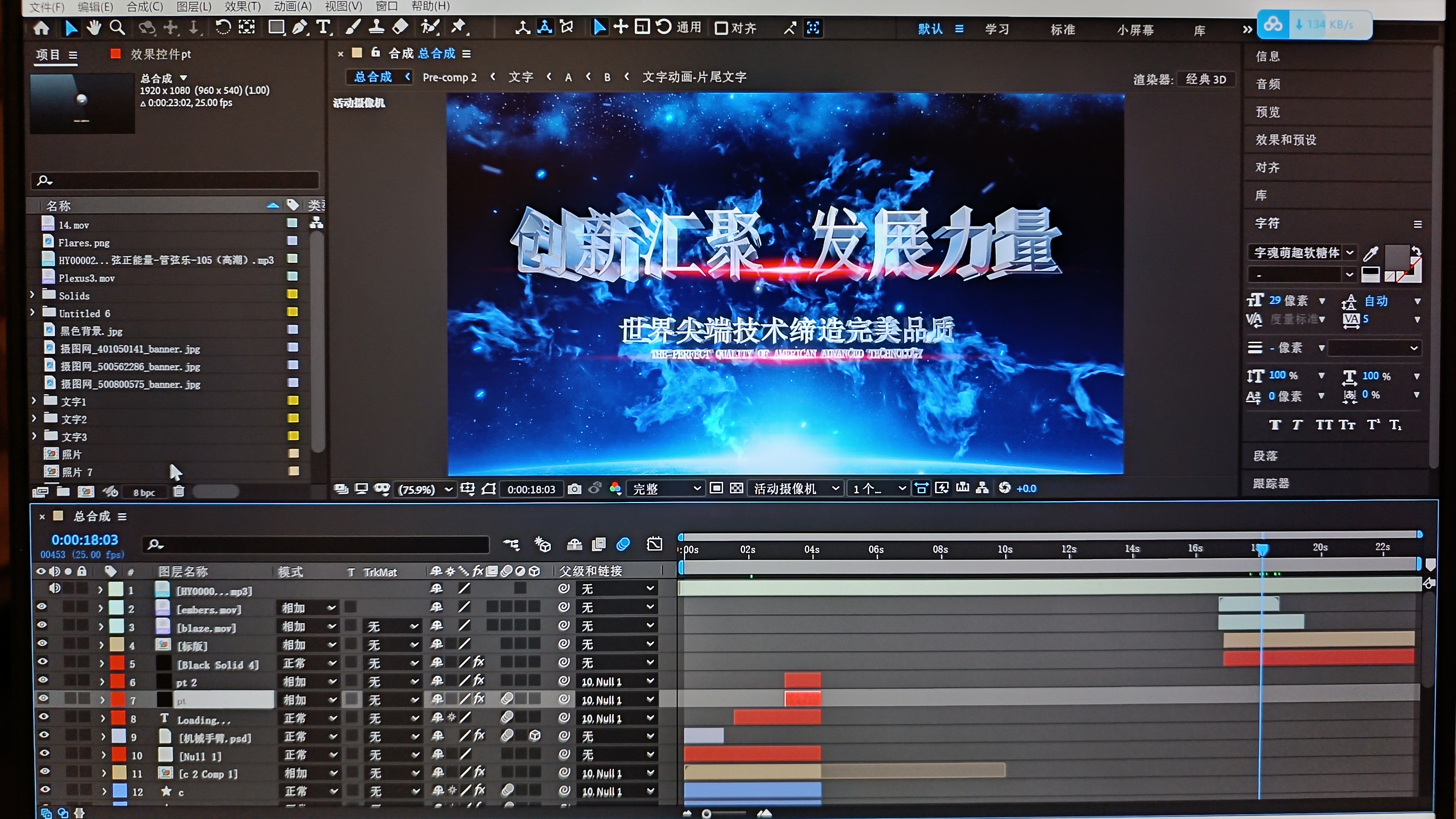This screenshot has width=1456, height=819.
Task: Switch to the 效果控件pt tab
Action: tap(161, 54)
